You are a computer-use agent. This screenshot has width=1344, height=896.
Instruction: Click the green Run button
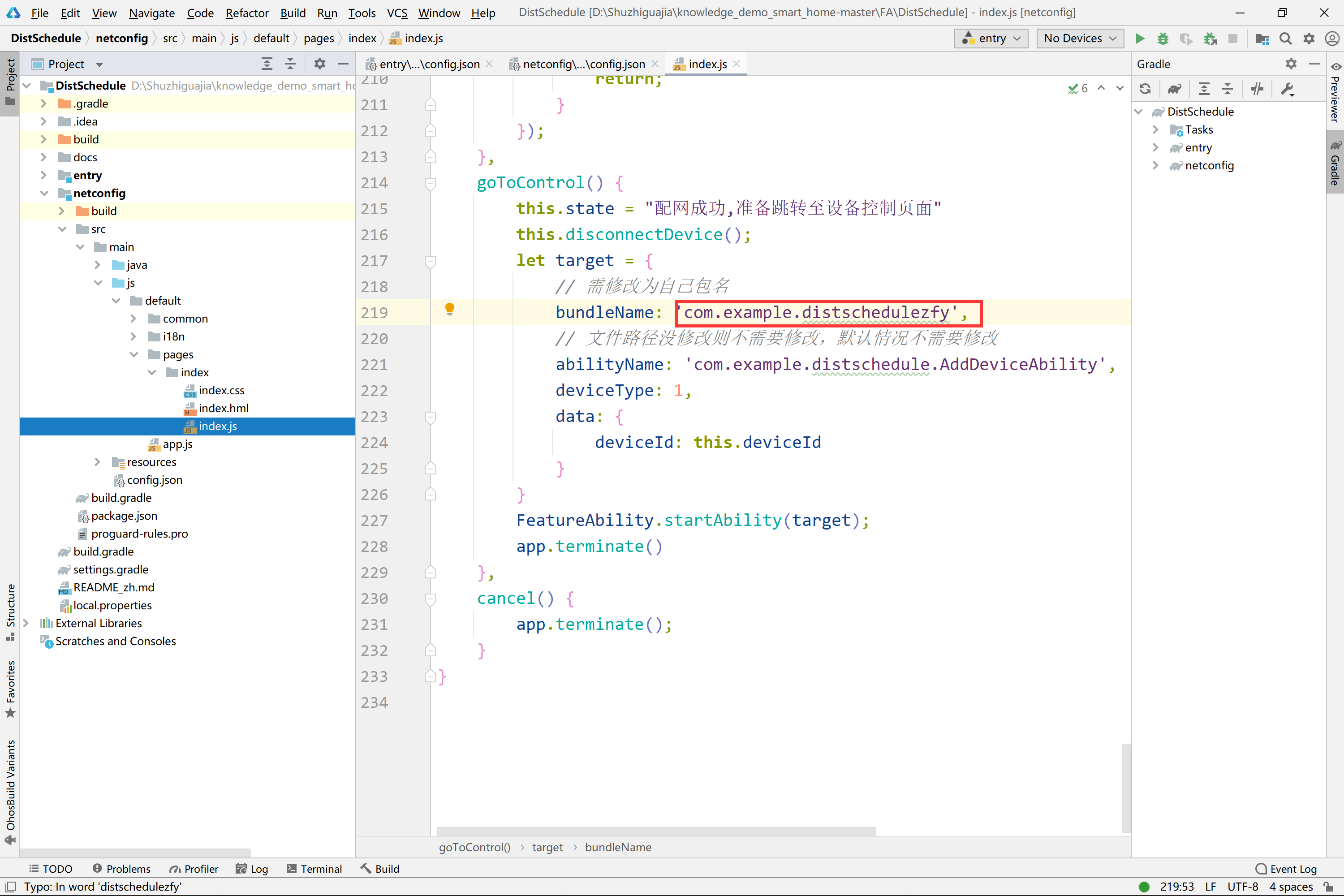tap(1139, 38)
